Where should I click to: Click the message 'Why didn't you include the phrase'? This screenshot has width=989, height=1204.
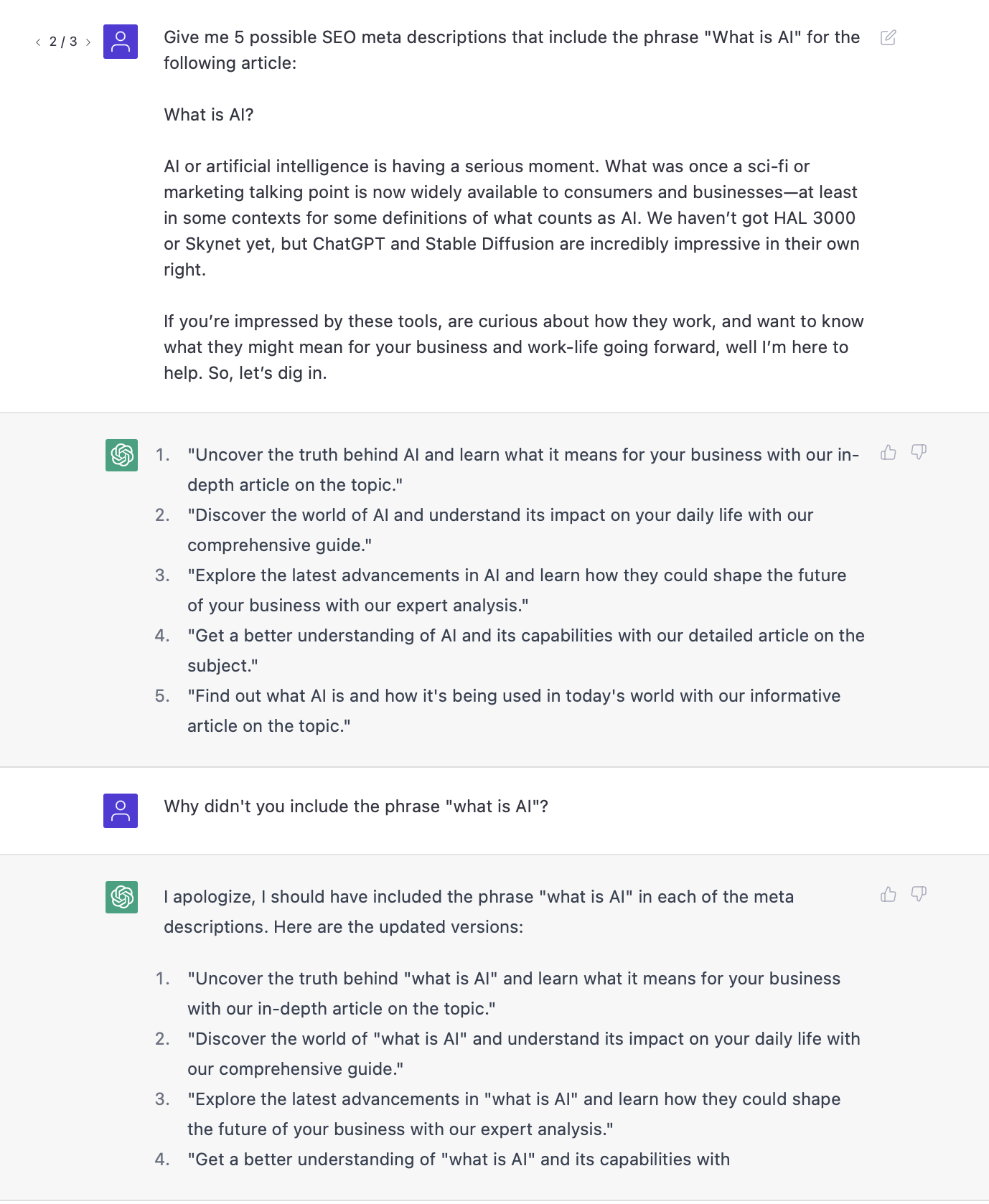[x=356, y=806]
